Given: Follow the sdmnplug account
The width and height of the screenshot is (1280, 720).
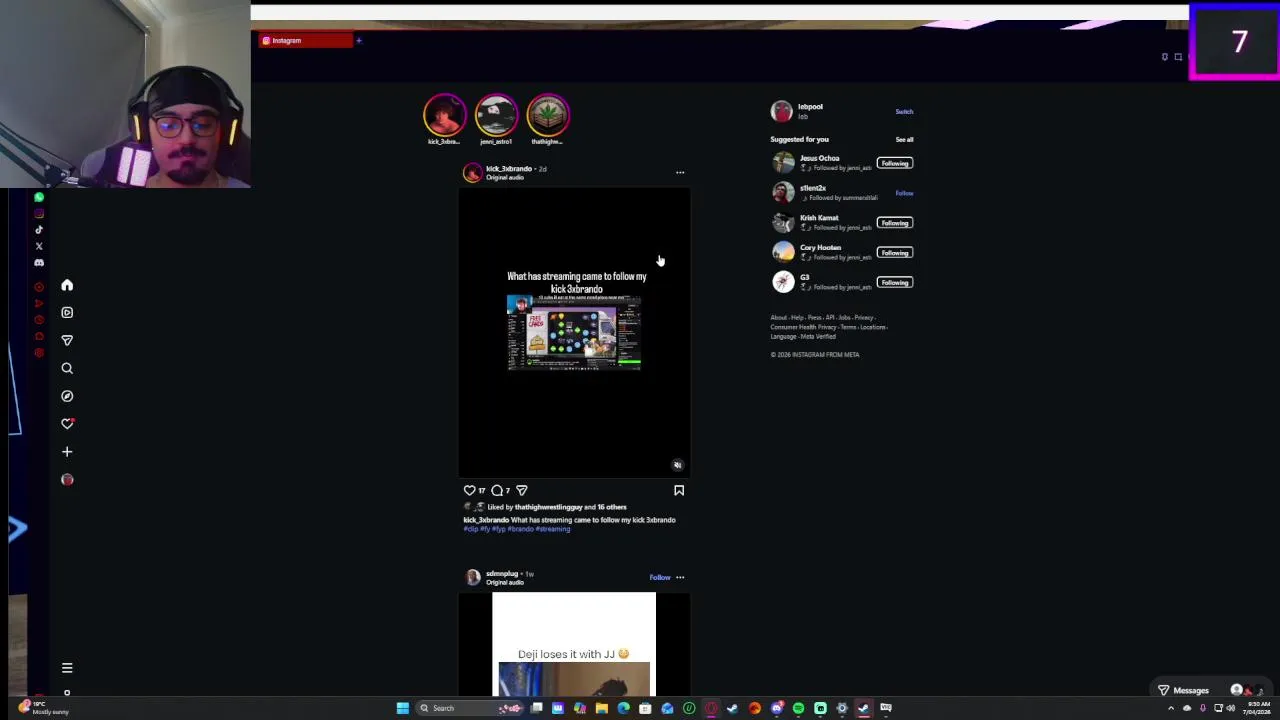Looking at the screenshot, I should (x=660, y=577).
